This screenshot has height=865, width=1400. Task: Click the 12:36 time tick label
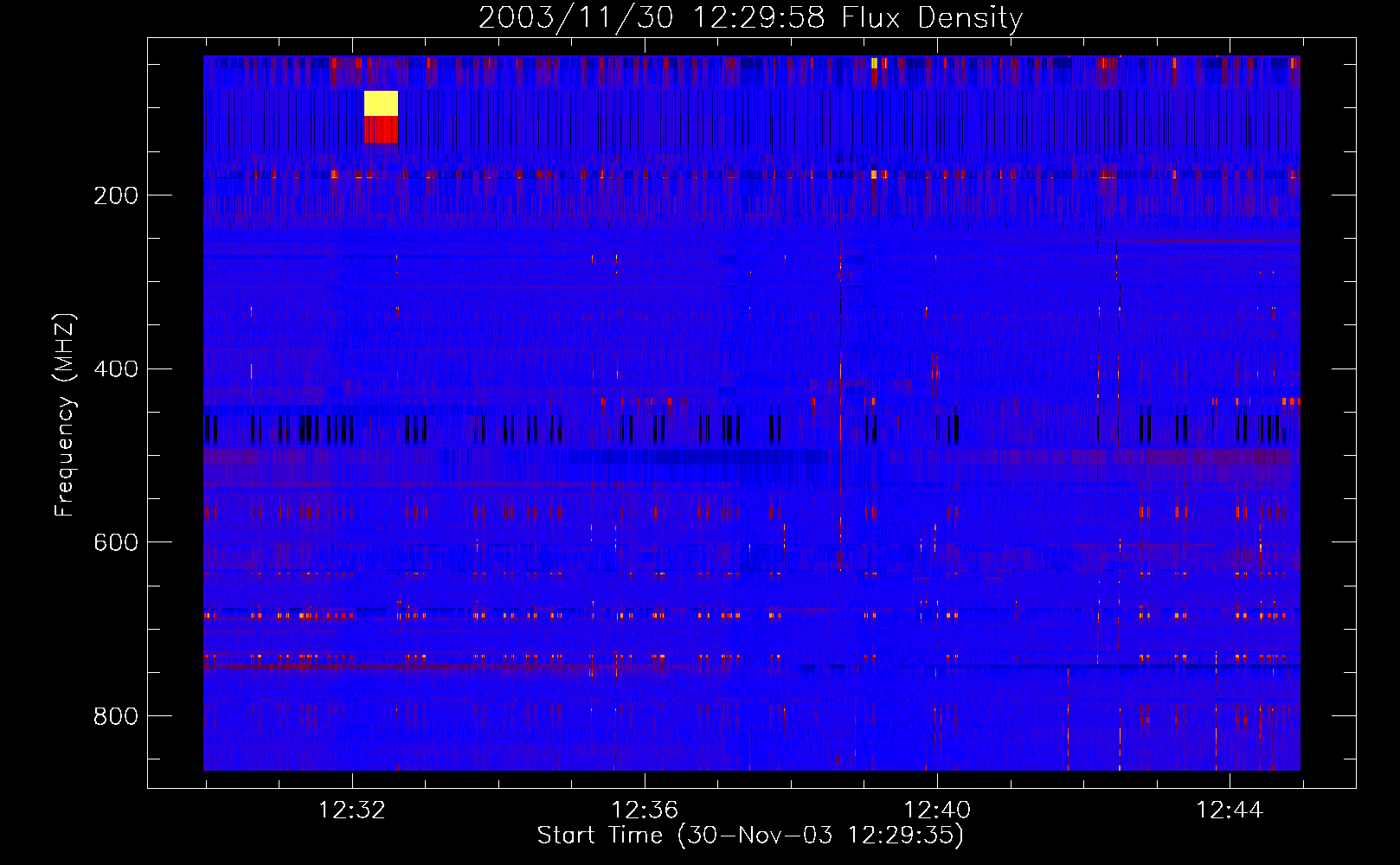click(645, 811)
